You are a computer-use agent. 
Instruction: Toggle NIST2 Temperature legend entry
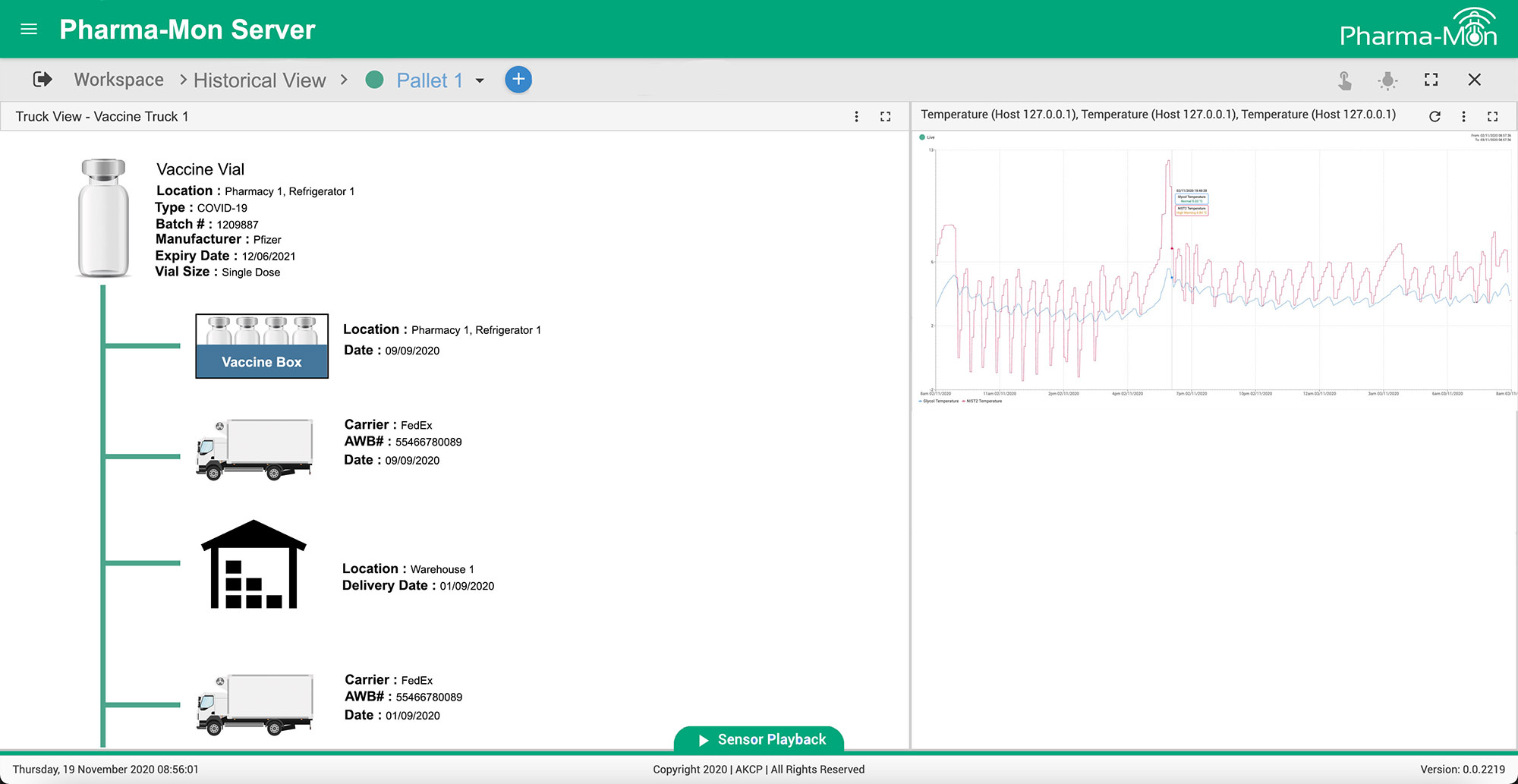[982, 401]
